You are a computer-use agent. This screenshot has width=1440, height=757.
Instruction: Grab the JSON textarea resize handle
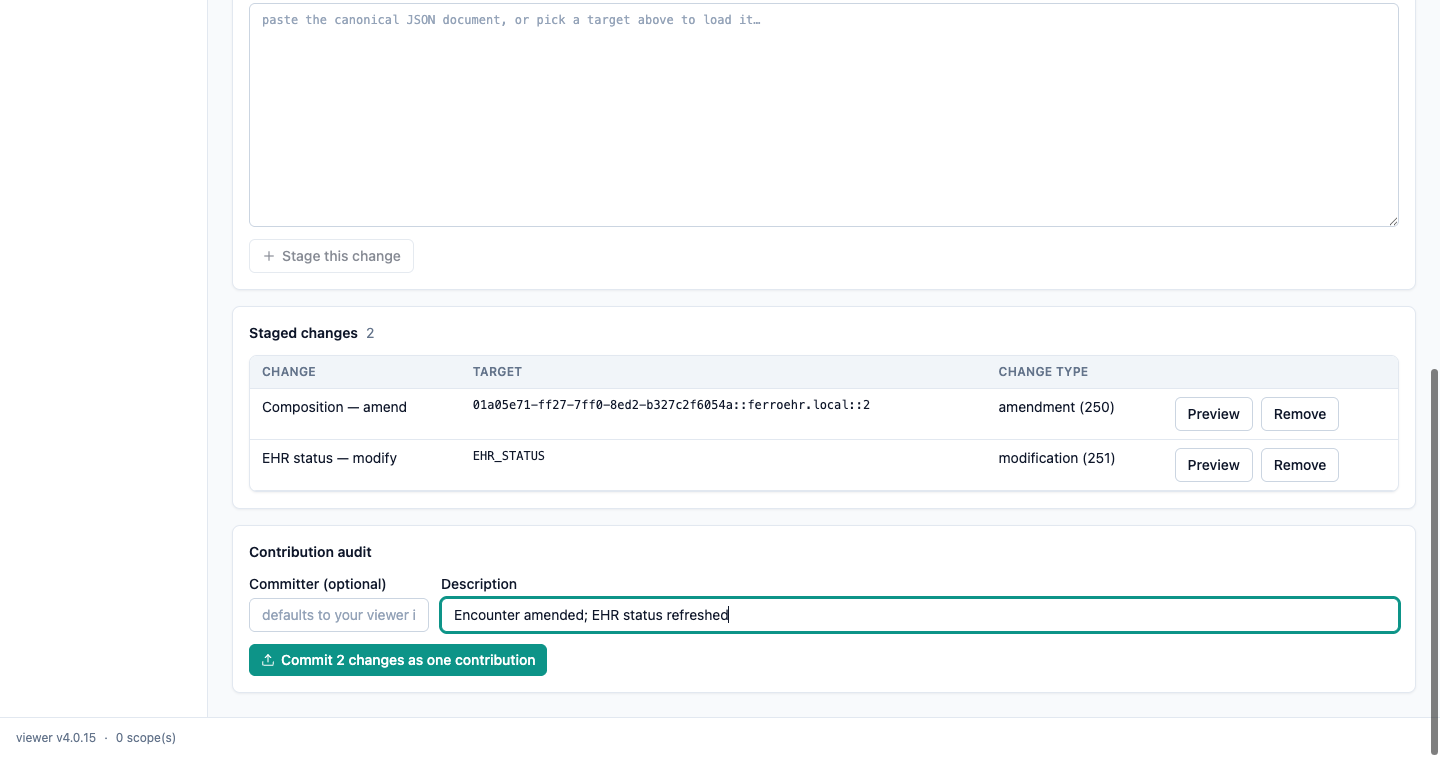coord(1391,219)
